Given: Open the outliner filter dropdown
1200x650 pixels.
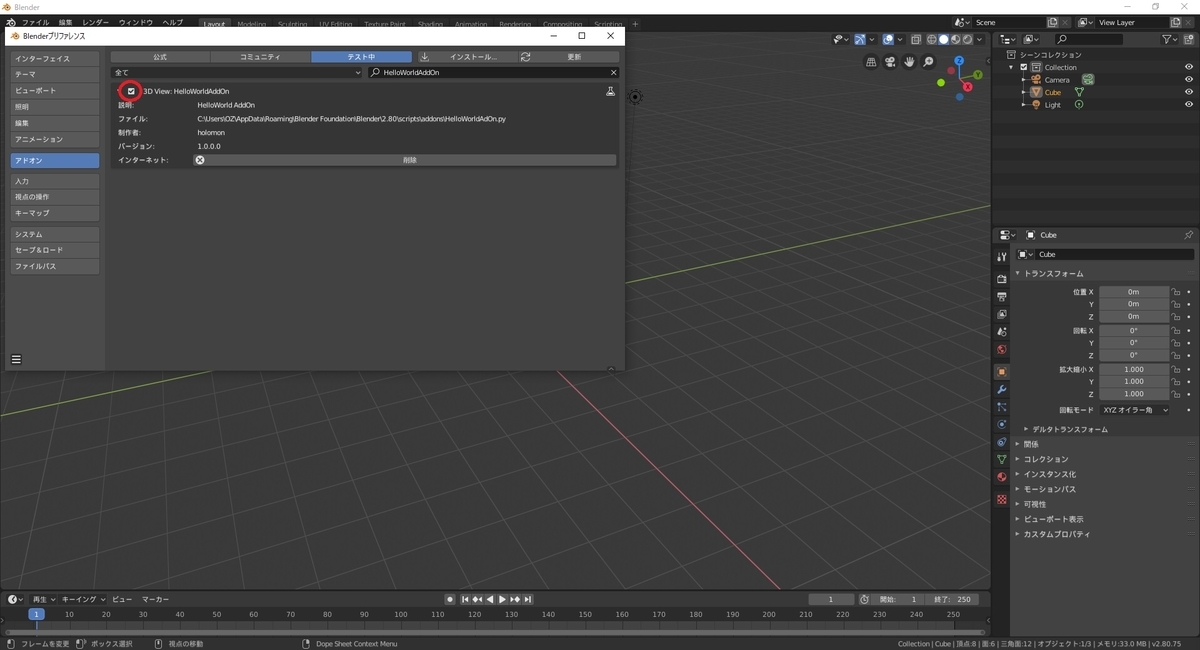Looking at the screenshot, I should [1171, 39].
